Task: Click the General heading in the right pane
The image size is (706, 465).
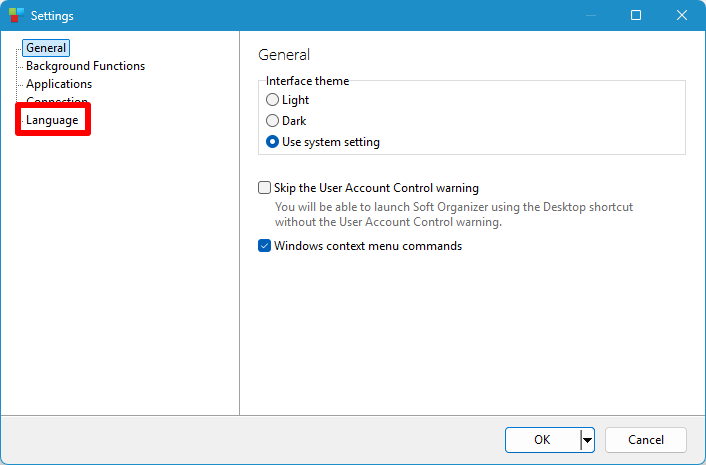Action: click(284, 55)
